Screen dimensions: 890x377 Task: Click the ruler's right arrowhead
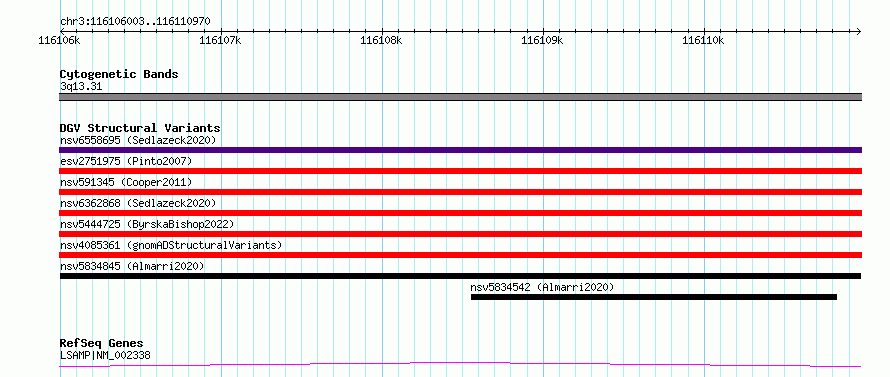click(858, 31)
